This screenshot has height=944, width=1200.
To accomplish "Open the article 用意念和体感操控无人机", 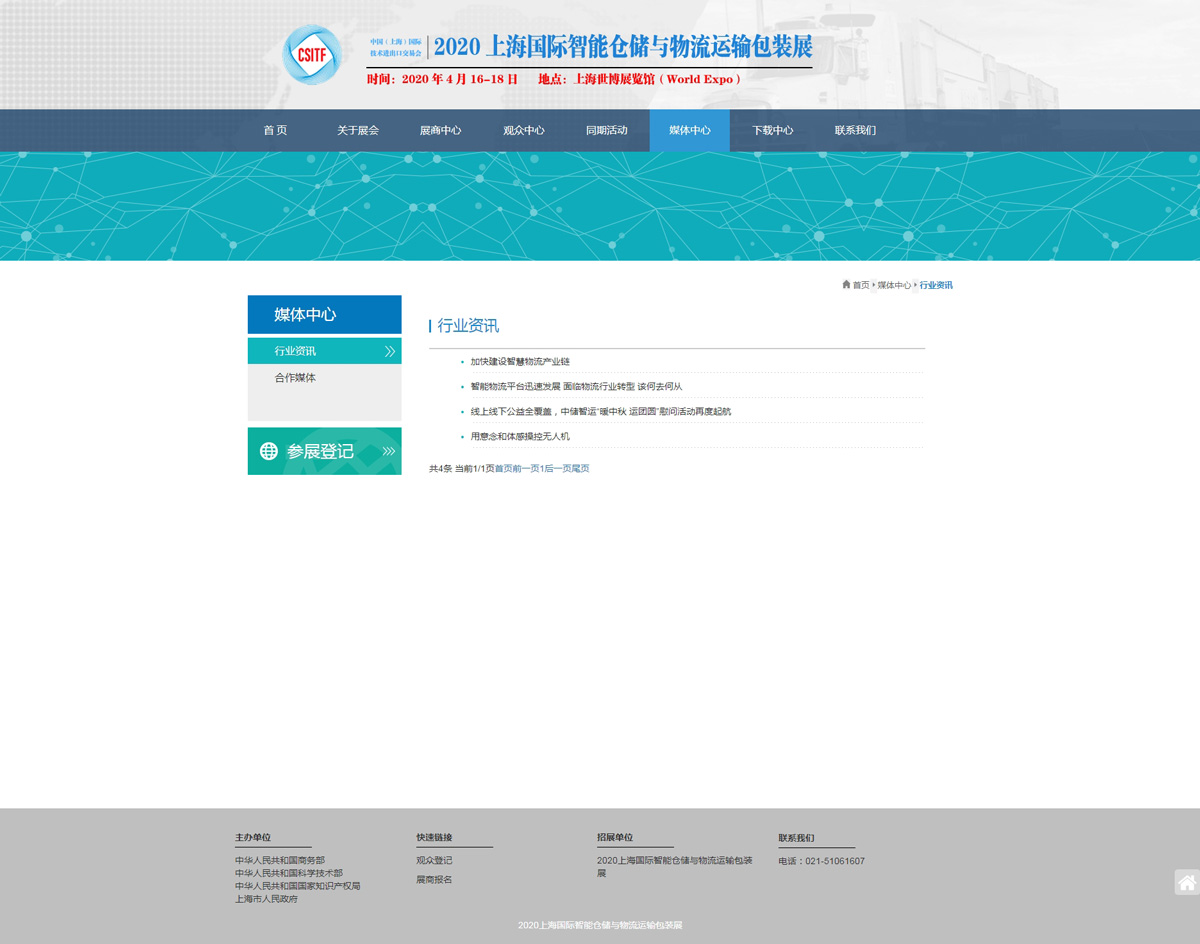I will pyautogui.click(x=520, y=436).
